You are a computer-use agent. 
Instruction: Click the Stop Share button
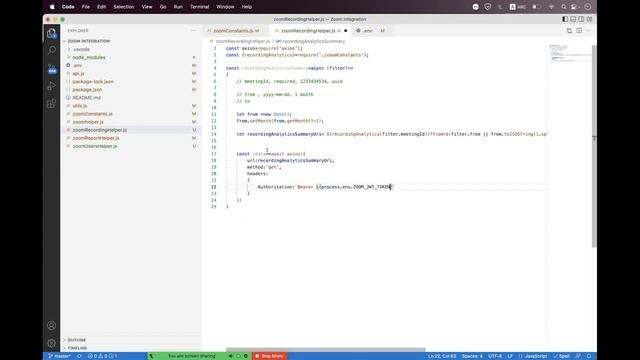coord(269,356)
